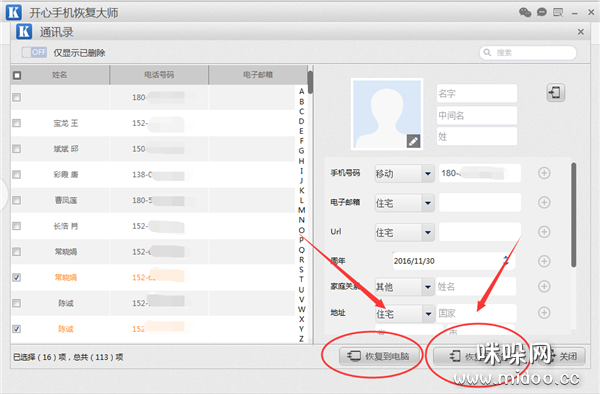
Task: Add another Url with plus icon
Action: (544, 231)
